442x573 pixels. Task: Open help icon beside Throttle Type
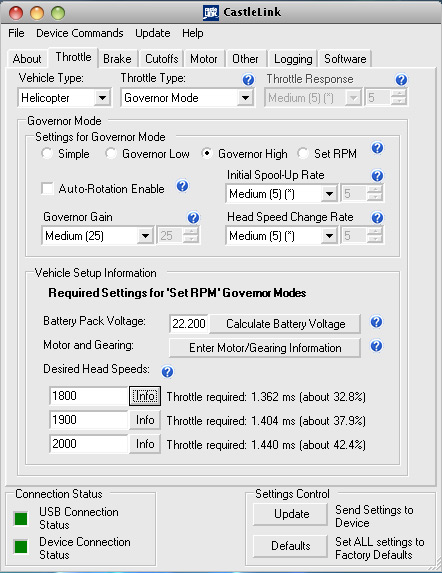click(248, 80)
